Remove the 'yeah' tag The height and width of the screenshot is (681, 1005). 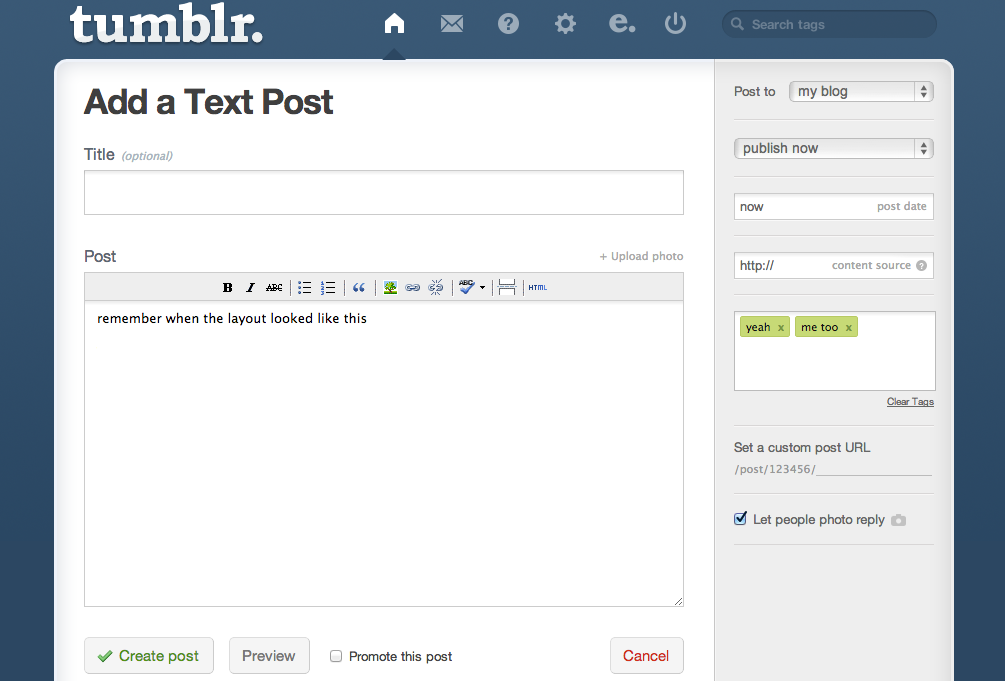[780, 328]
